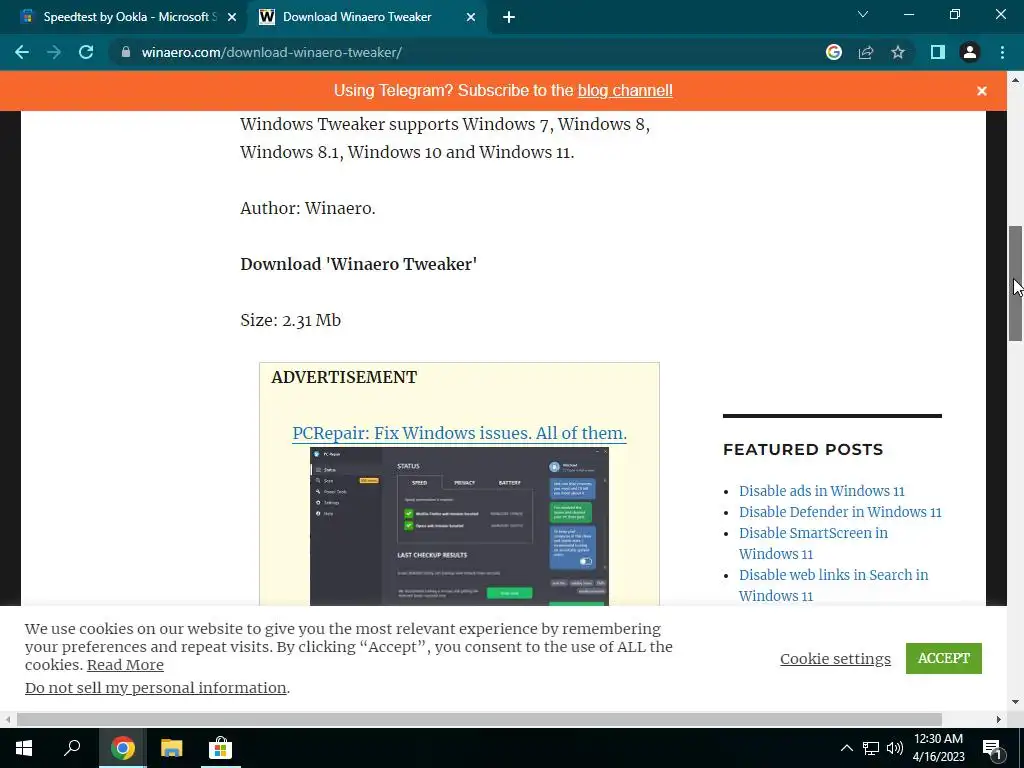Click the 'Author: Winaero.' text
Viewport: 1024px width, 768px height.
308,208
